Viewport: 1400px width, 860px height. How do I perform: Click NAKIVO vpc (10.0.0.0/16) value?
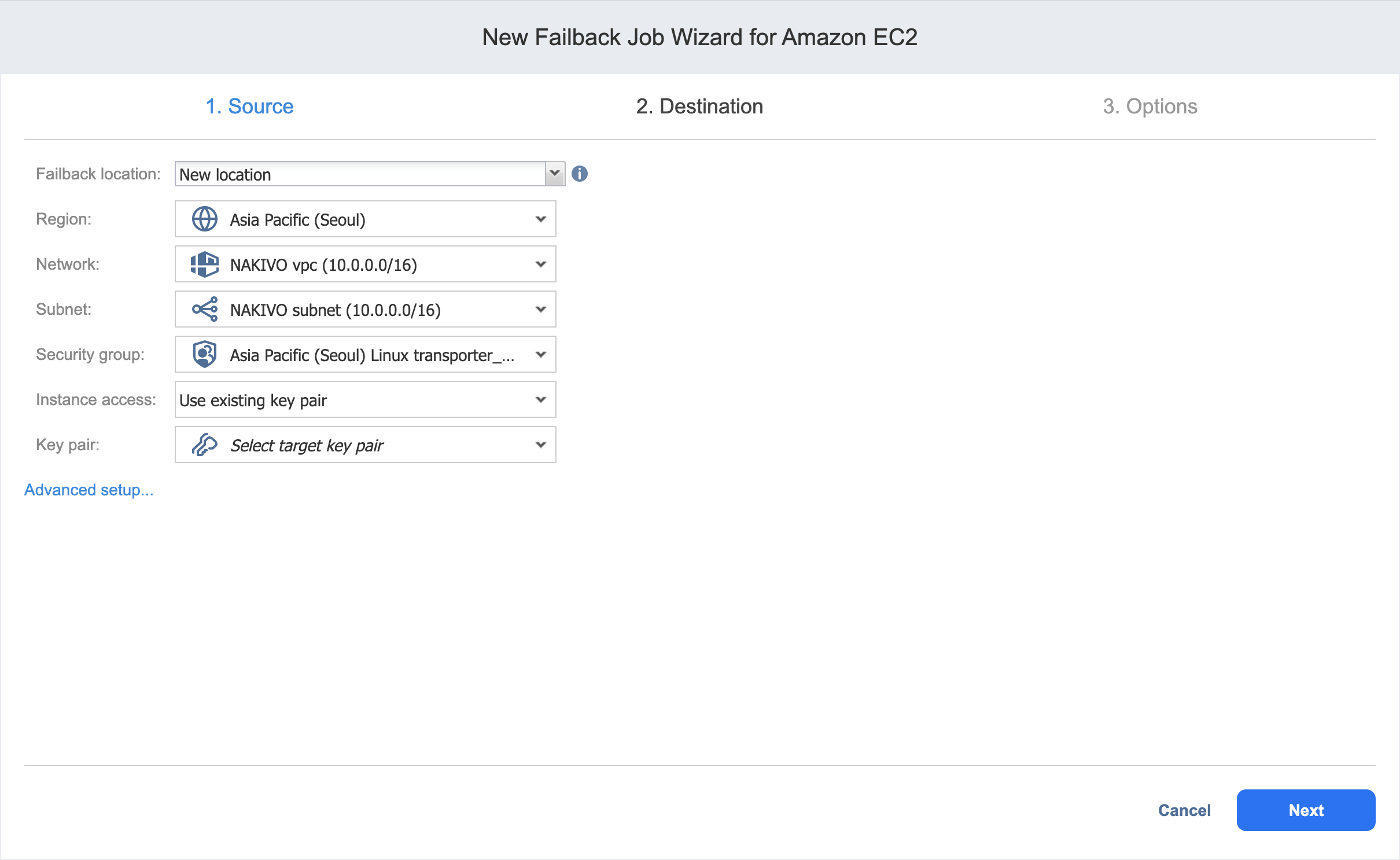[323, 265]
